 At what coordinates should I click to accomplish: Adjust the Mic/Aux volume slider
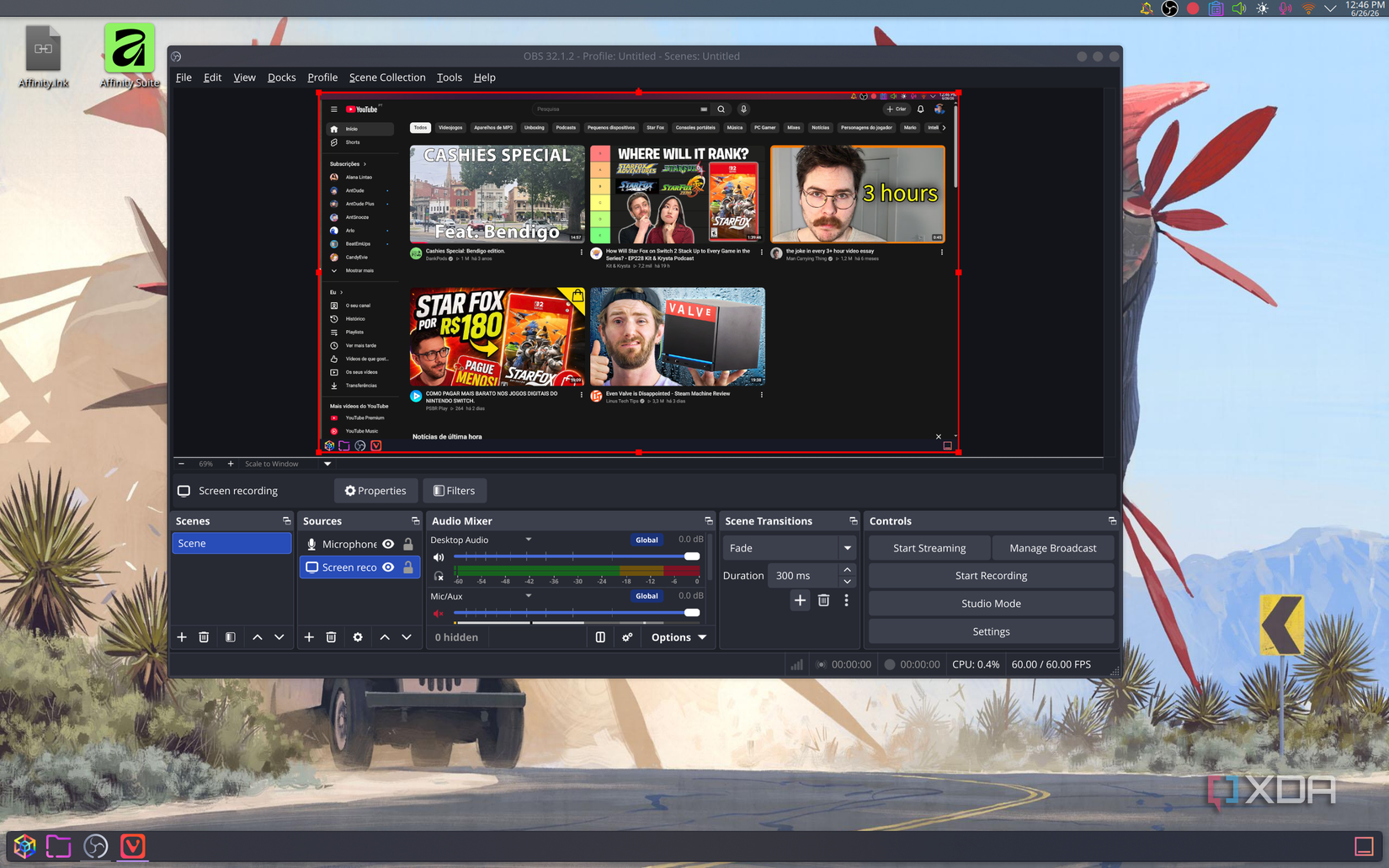click(x=577, y=613)
